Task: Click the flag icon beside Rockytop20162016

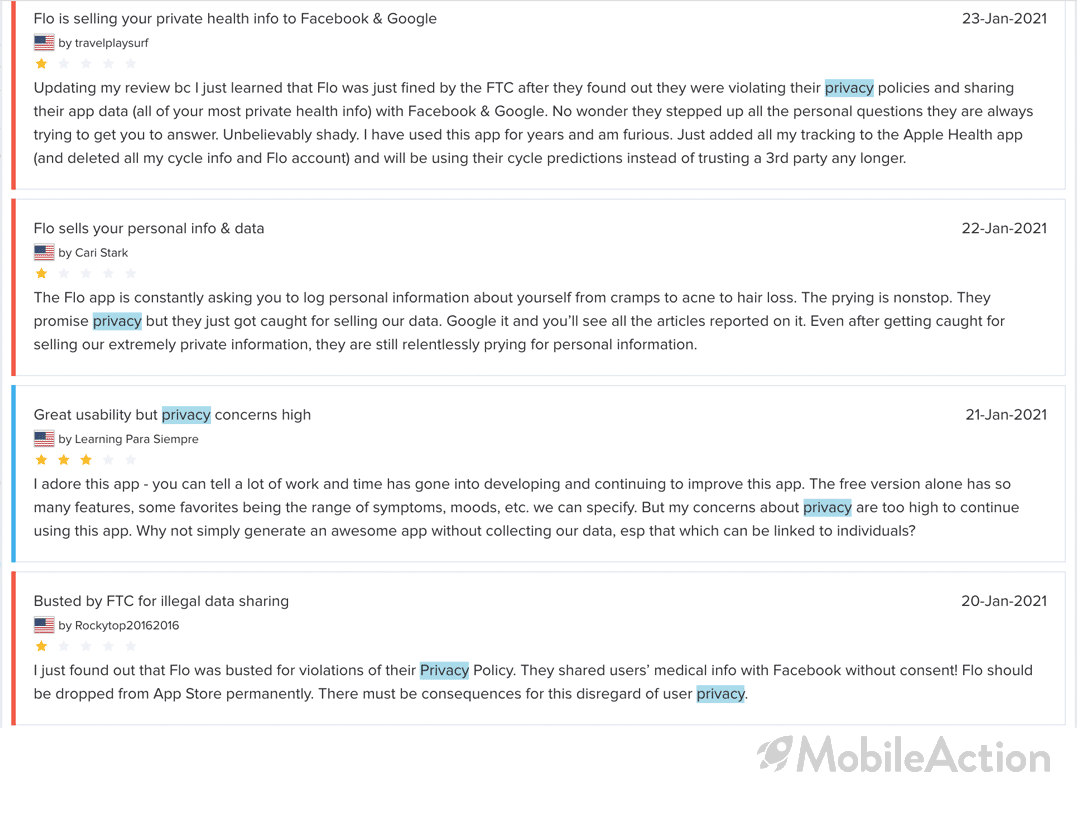Action: (x=44, y=625)
